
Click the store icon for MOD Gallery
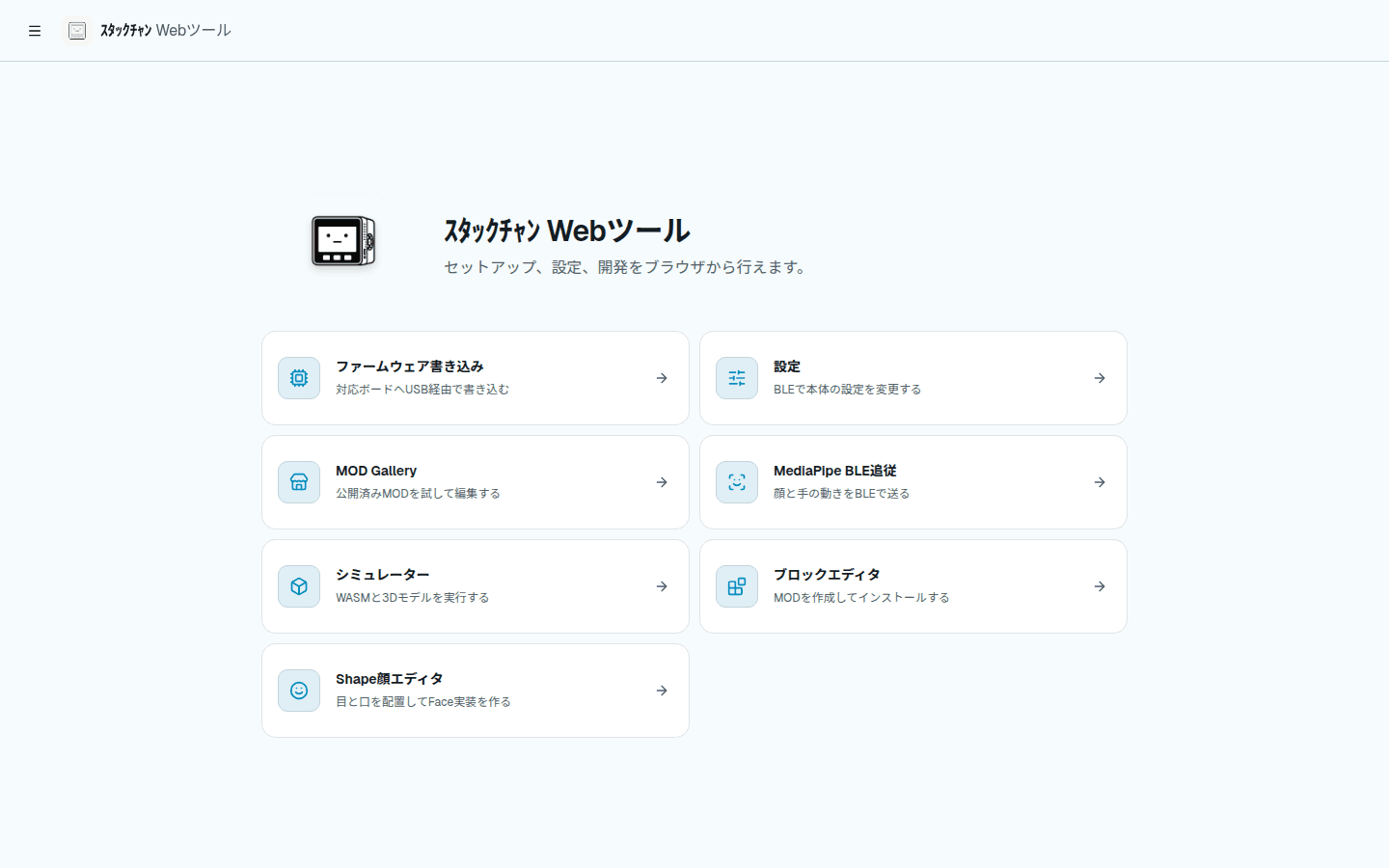click(299, 482)
